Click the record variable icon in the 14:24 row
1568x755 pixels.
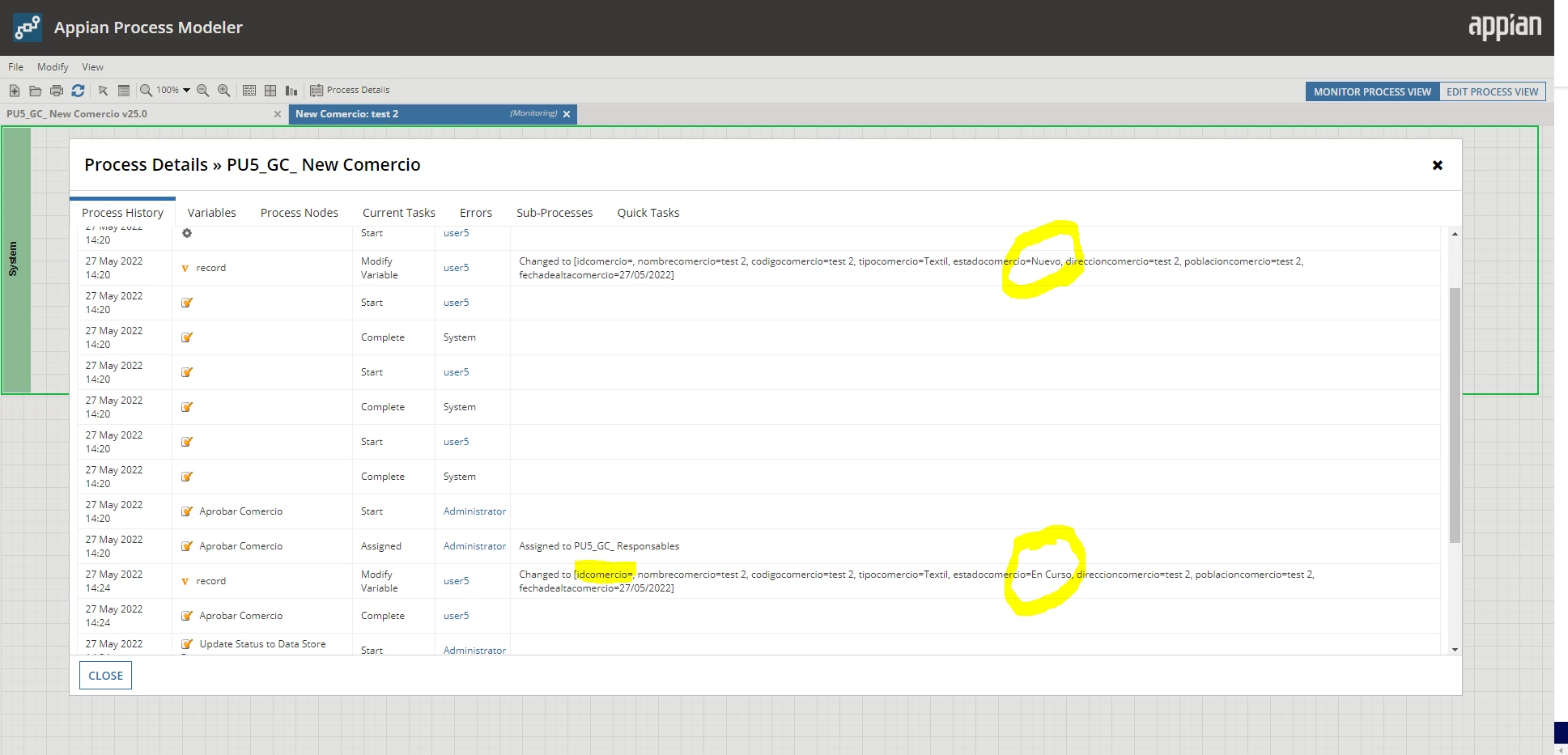[x=185, y=581]
